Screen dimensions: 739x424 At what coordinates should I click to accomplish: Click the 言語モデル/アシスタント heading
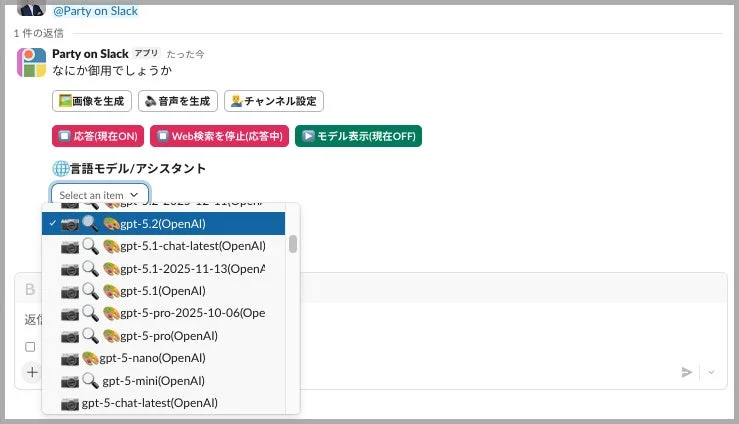(138, 168)
